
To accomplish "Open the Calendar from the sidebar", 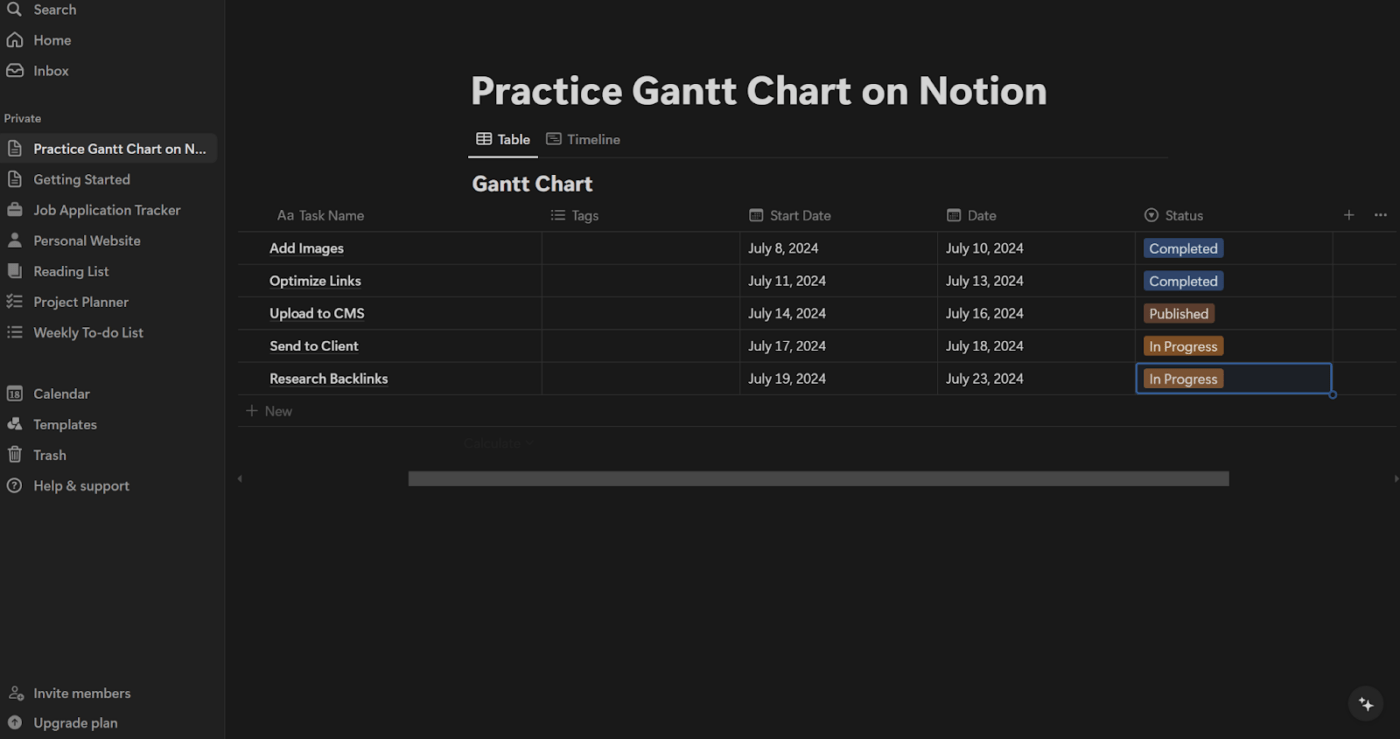I will pyautogui.click(x=62, y=393).
